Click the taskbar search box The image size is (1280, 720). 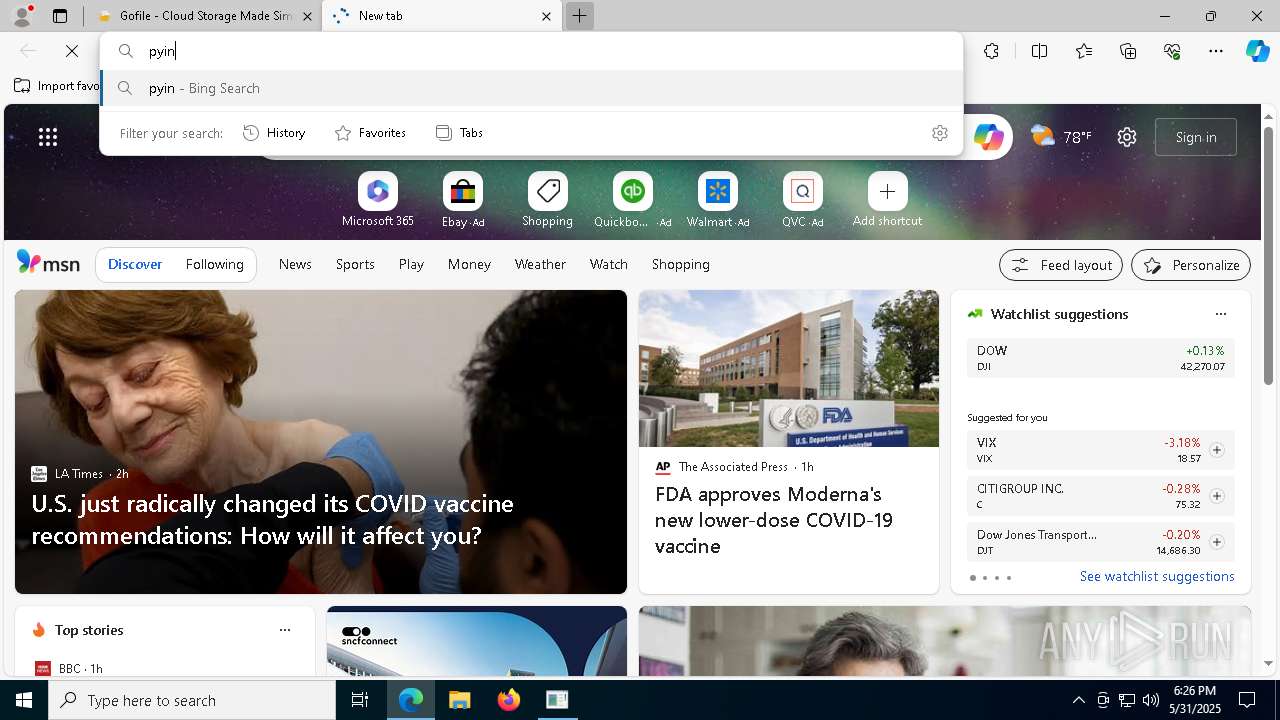[x=192, y=700]
